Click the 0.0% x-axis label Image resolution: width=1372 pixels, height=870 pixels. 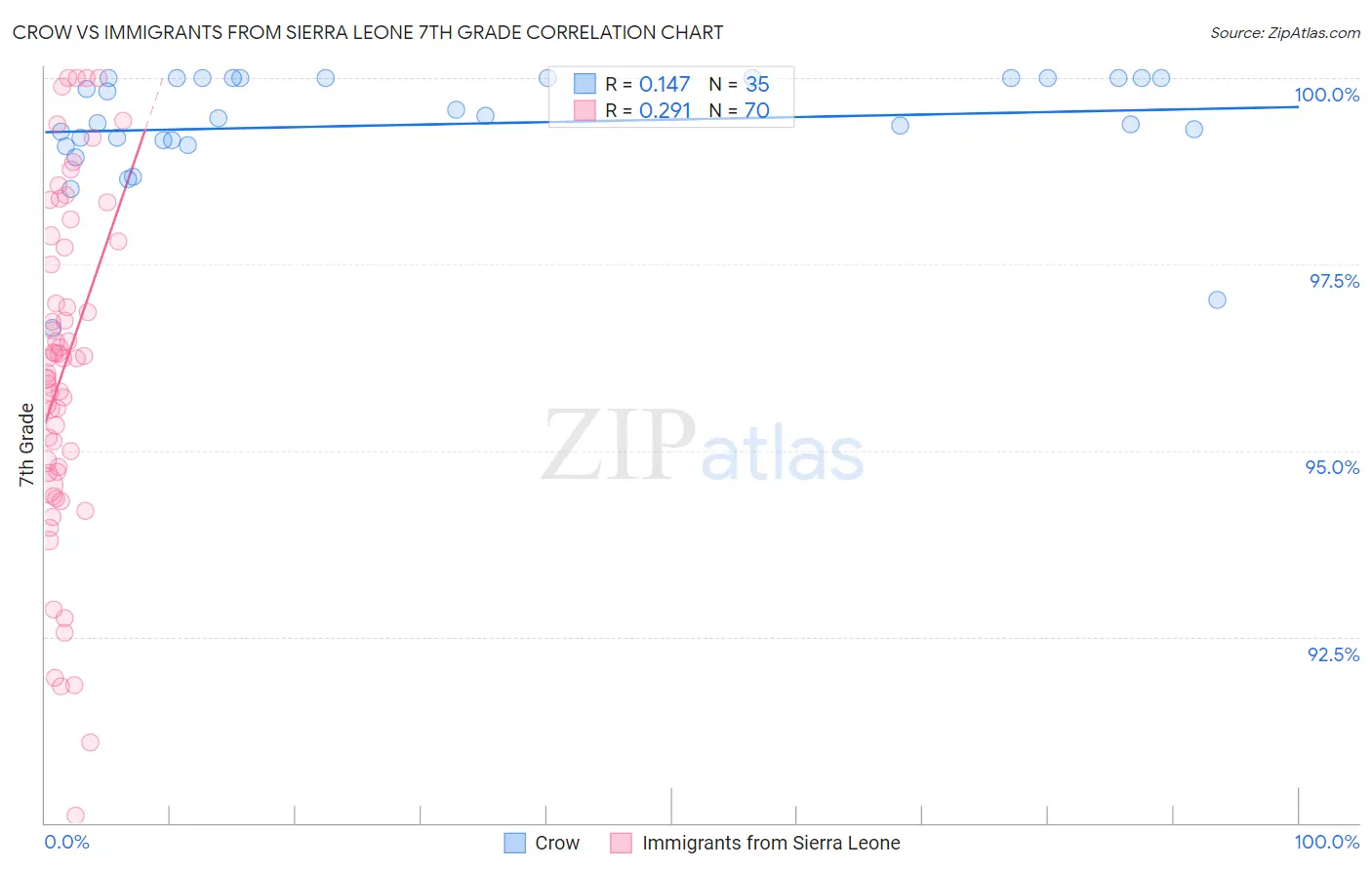click(x=66, y=842)
